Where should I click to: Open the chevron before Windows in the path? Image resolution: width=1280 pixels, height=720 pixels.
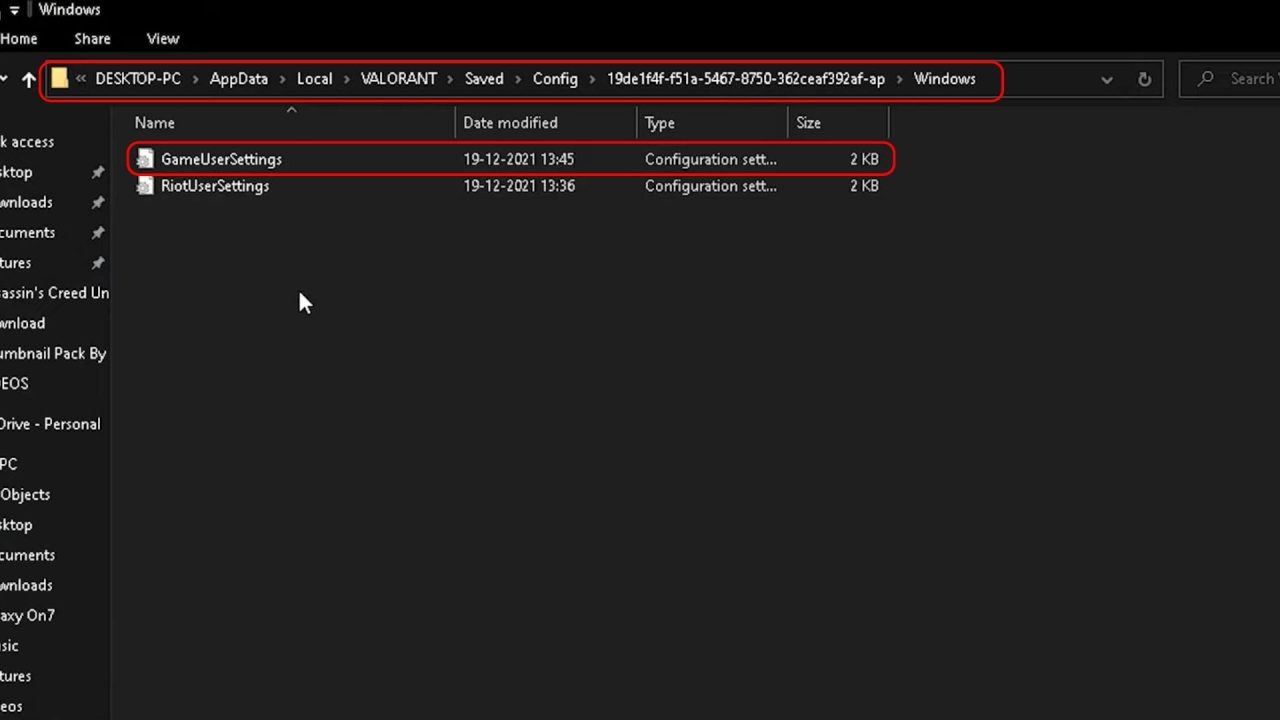900,79
